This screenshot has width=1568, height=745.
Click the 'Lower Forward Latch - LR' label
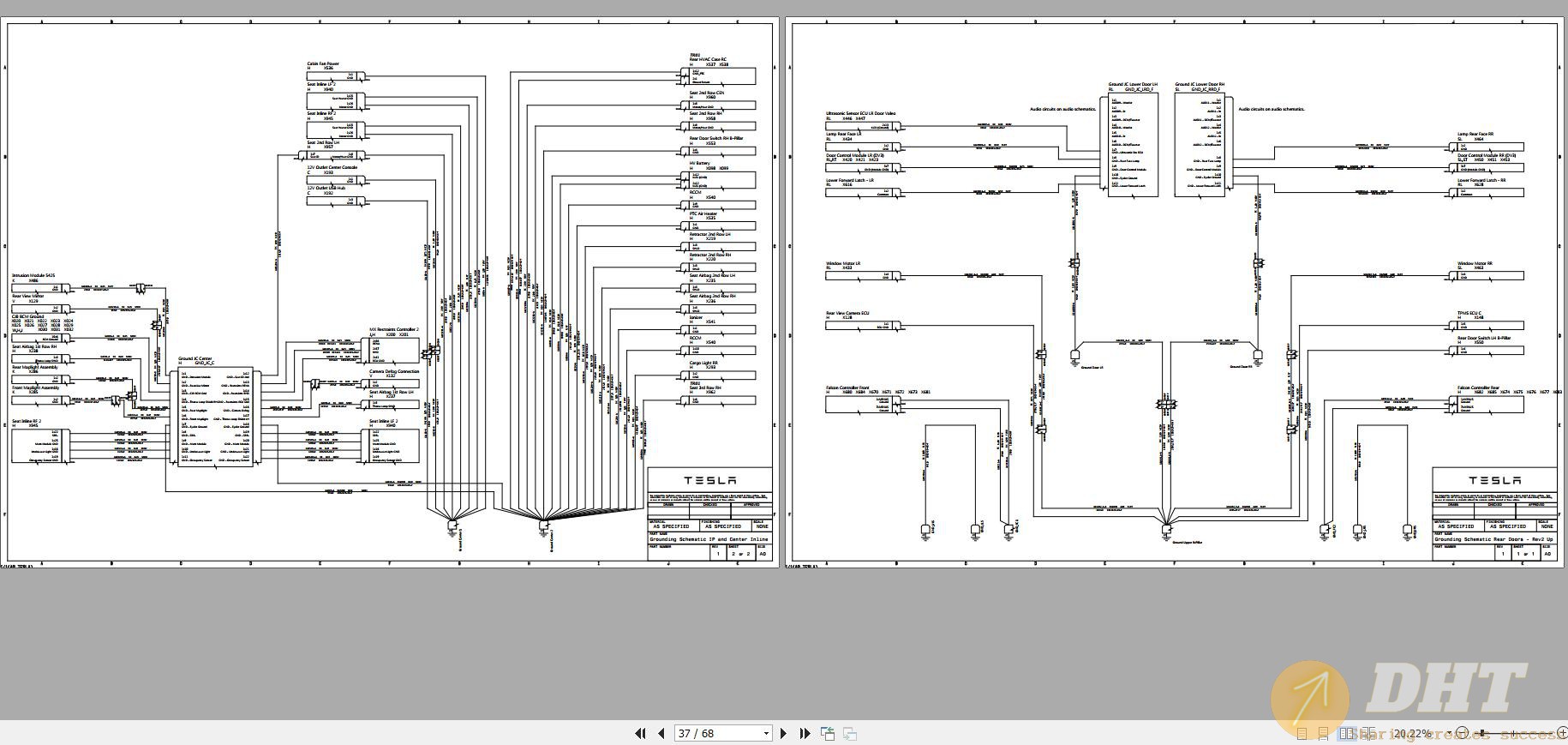[850, 180]
